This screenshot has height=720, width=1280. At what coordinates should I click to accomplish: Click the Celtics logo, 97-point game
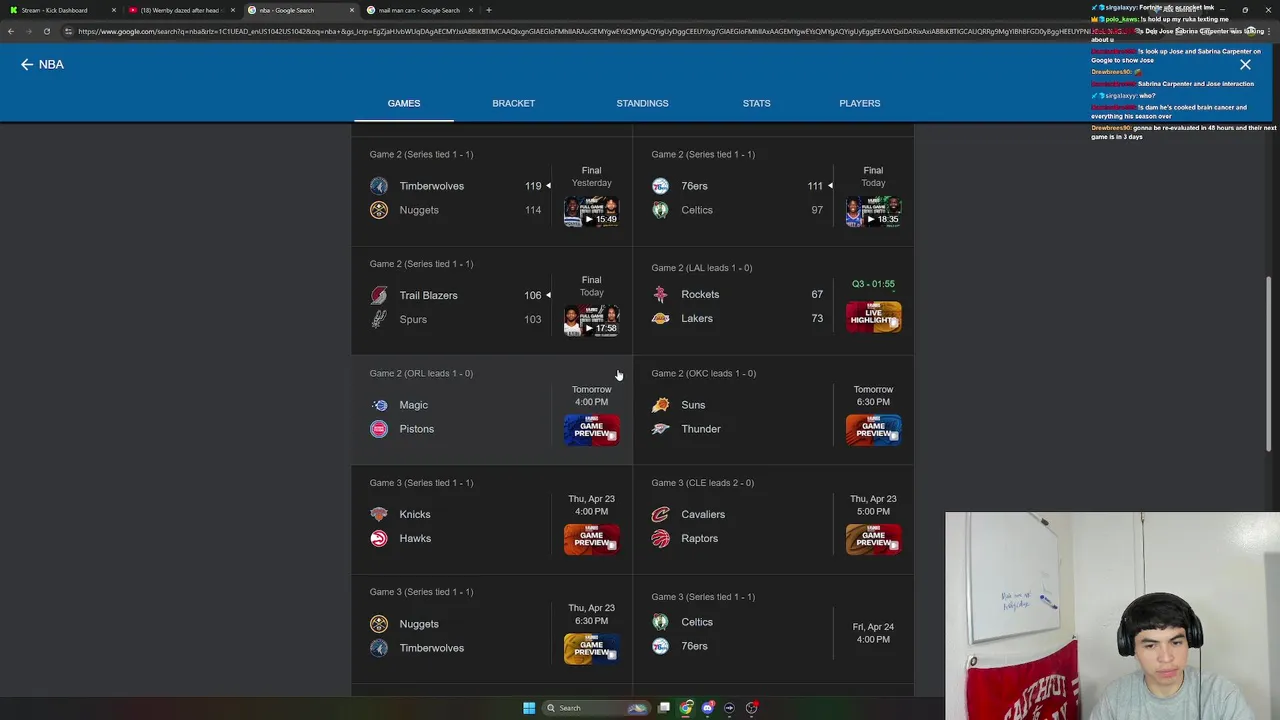[x=660, y=210]
